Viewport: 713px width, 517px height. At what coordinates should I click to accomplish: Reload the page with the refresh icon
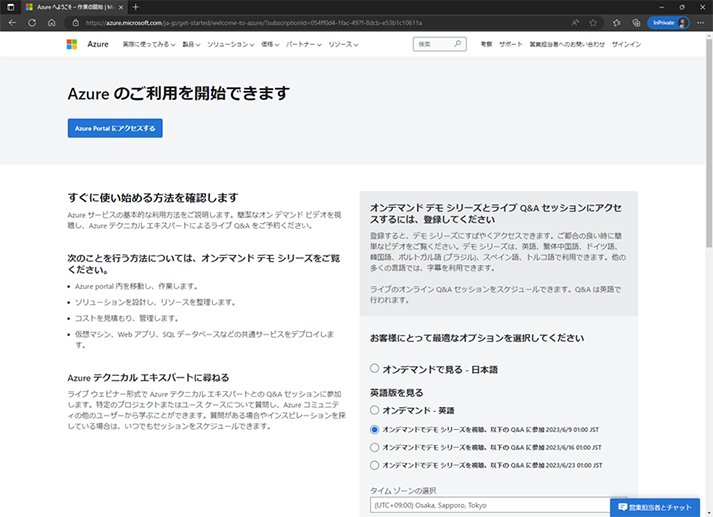click(32, 23)
